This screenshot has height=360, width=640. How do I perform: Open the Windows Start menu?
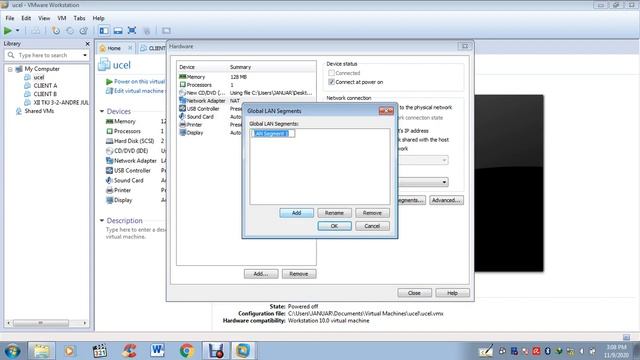click(12, 351)
